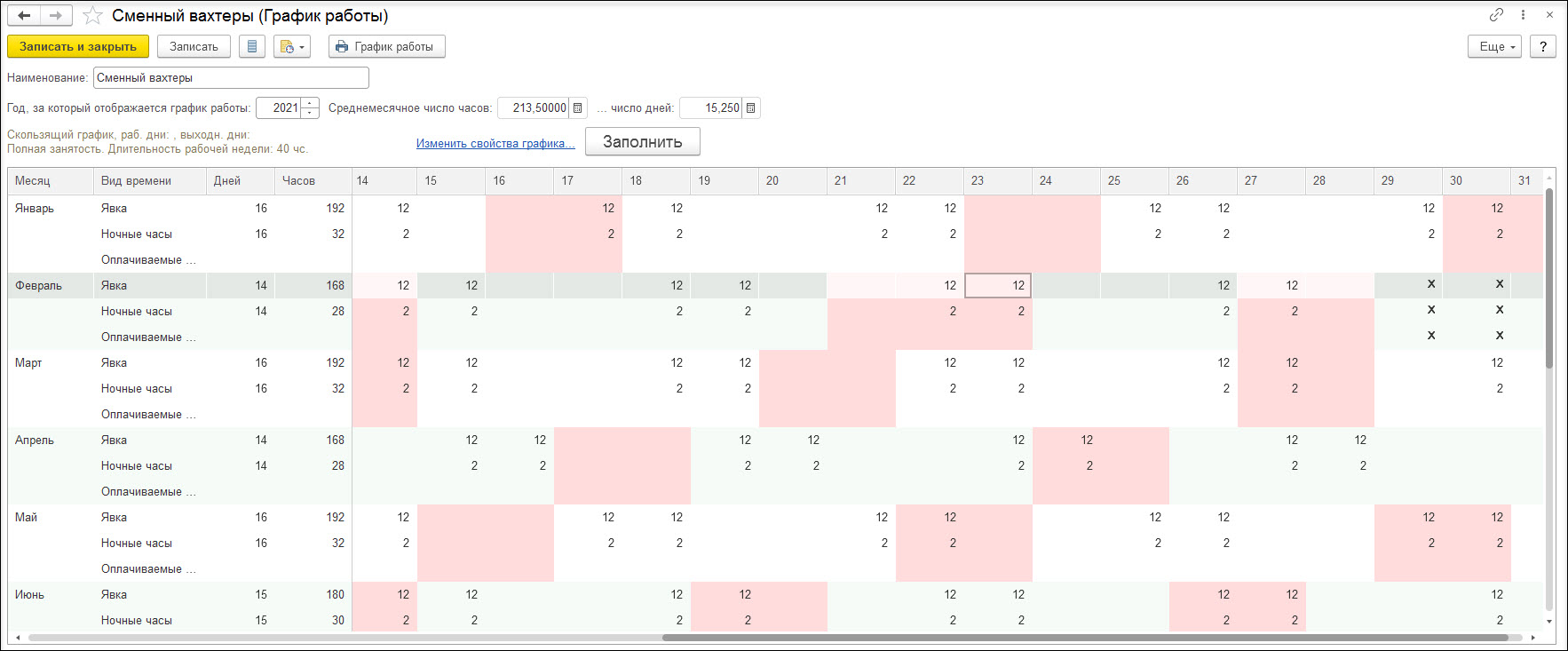
Task: Go back with the left arrow button
Action: pyautogui.click(x=24, y=15)
